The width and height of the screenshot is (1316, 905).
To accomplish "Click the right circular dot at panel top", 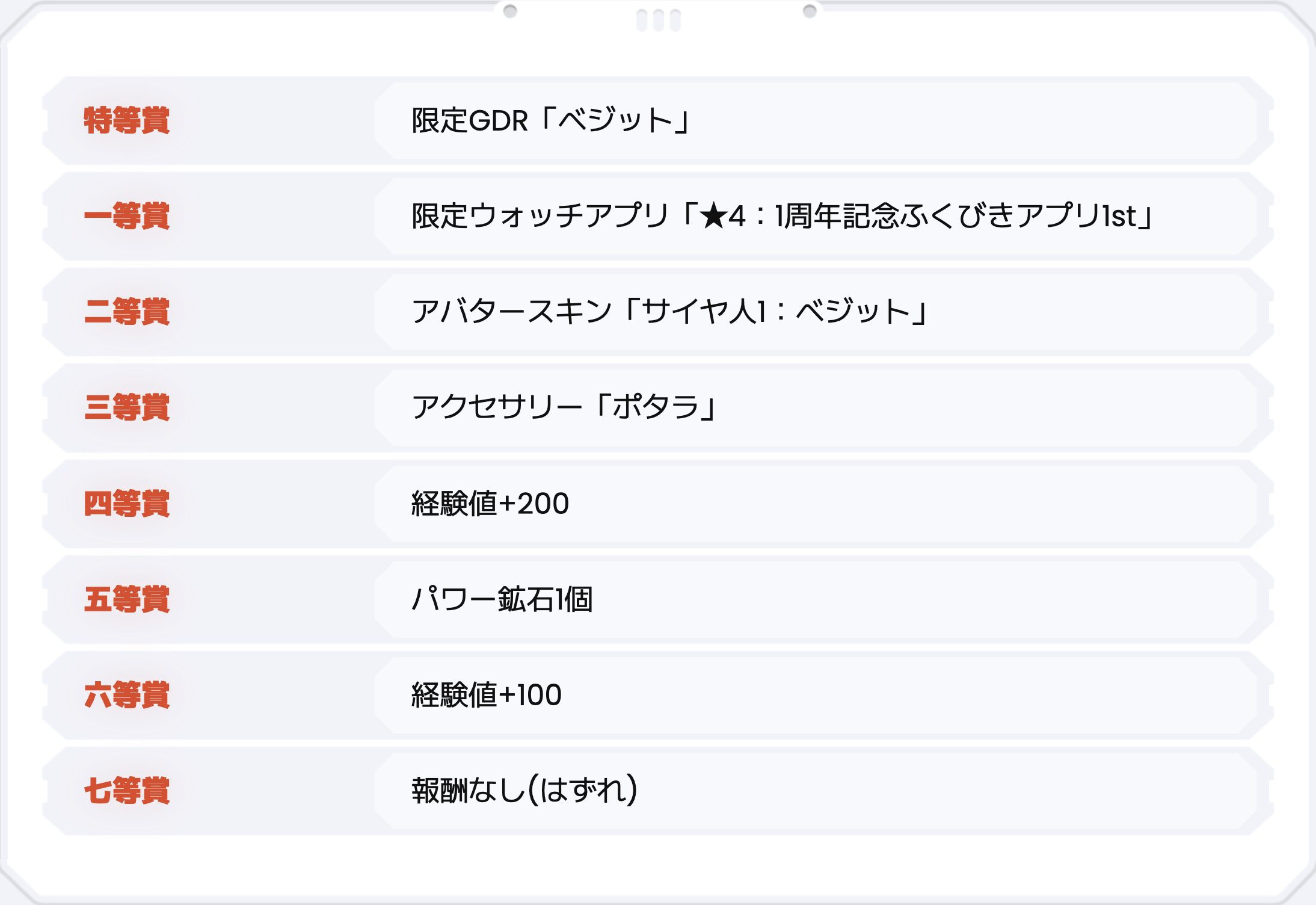I will (810, 11).
